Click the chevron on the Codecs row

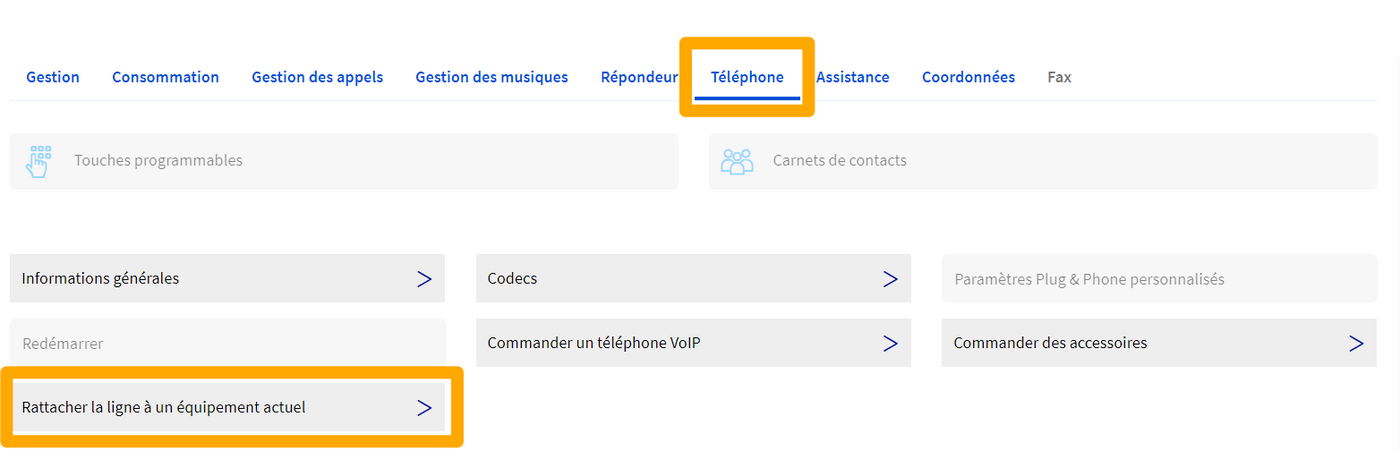click(890, 279)
